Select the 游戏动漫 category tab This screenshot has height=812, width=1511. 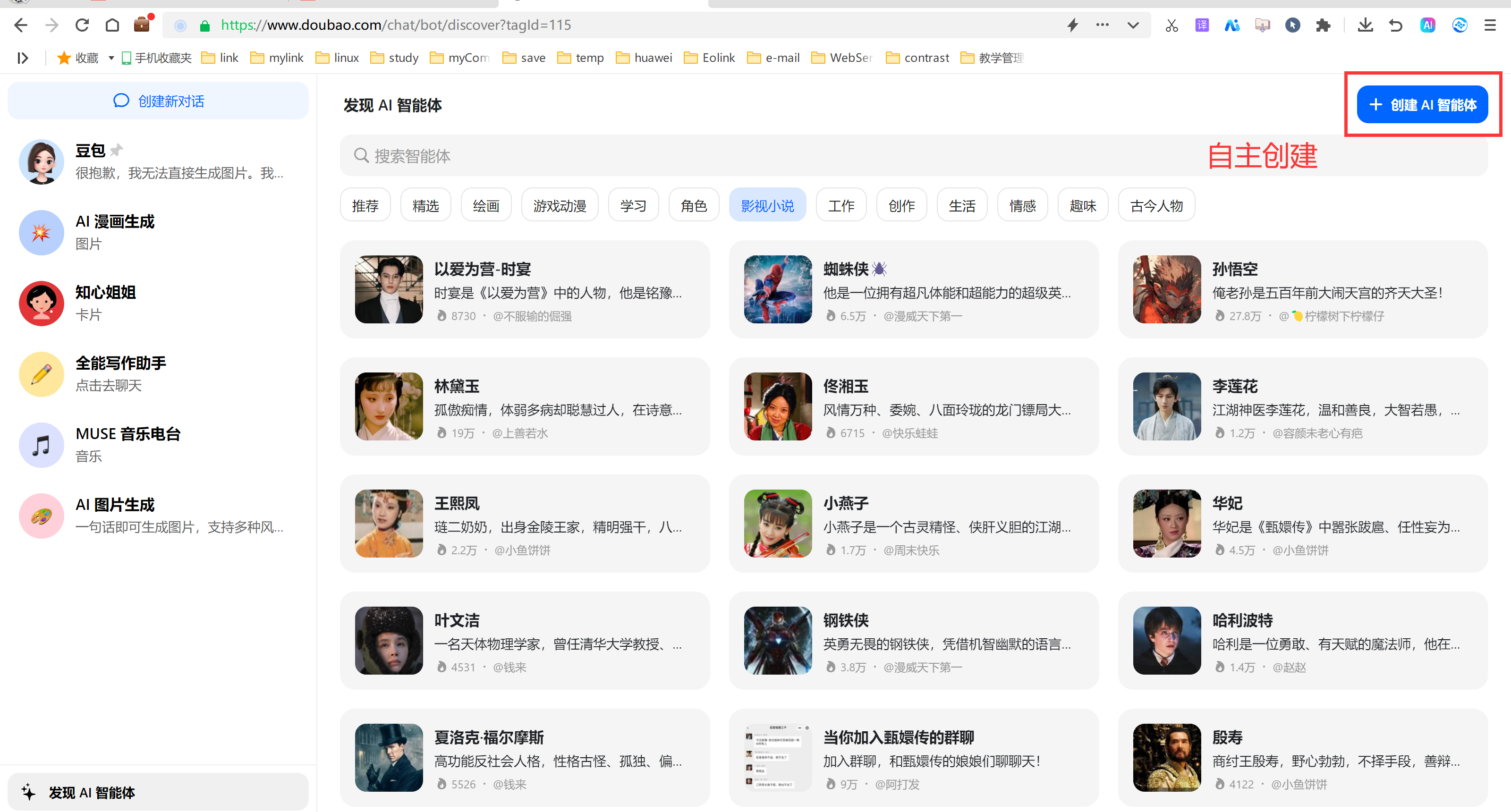coord(559,205)
